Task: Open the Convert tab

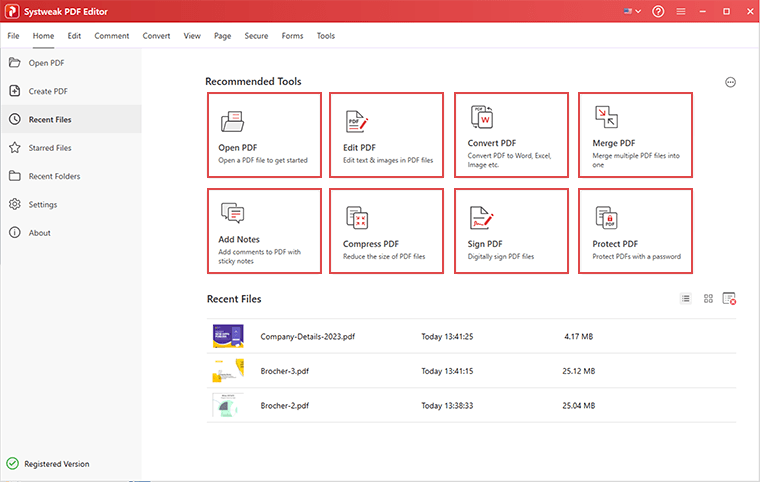Action: (156, 36)
